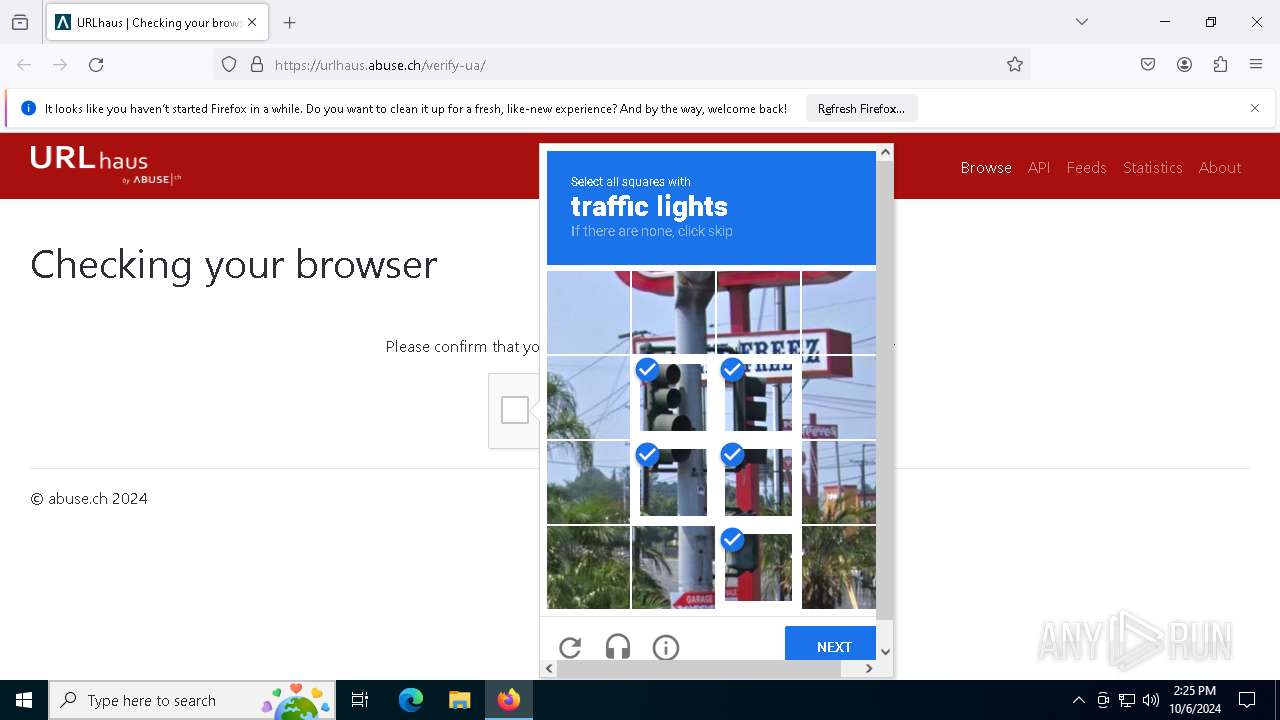Open the About page
The width and height of the screenshot is (1280, 720).
[1220, 167]
